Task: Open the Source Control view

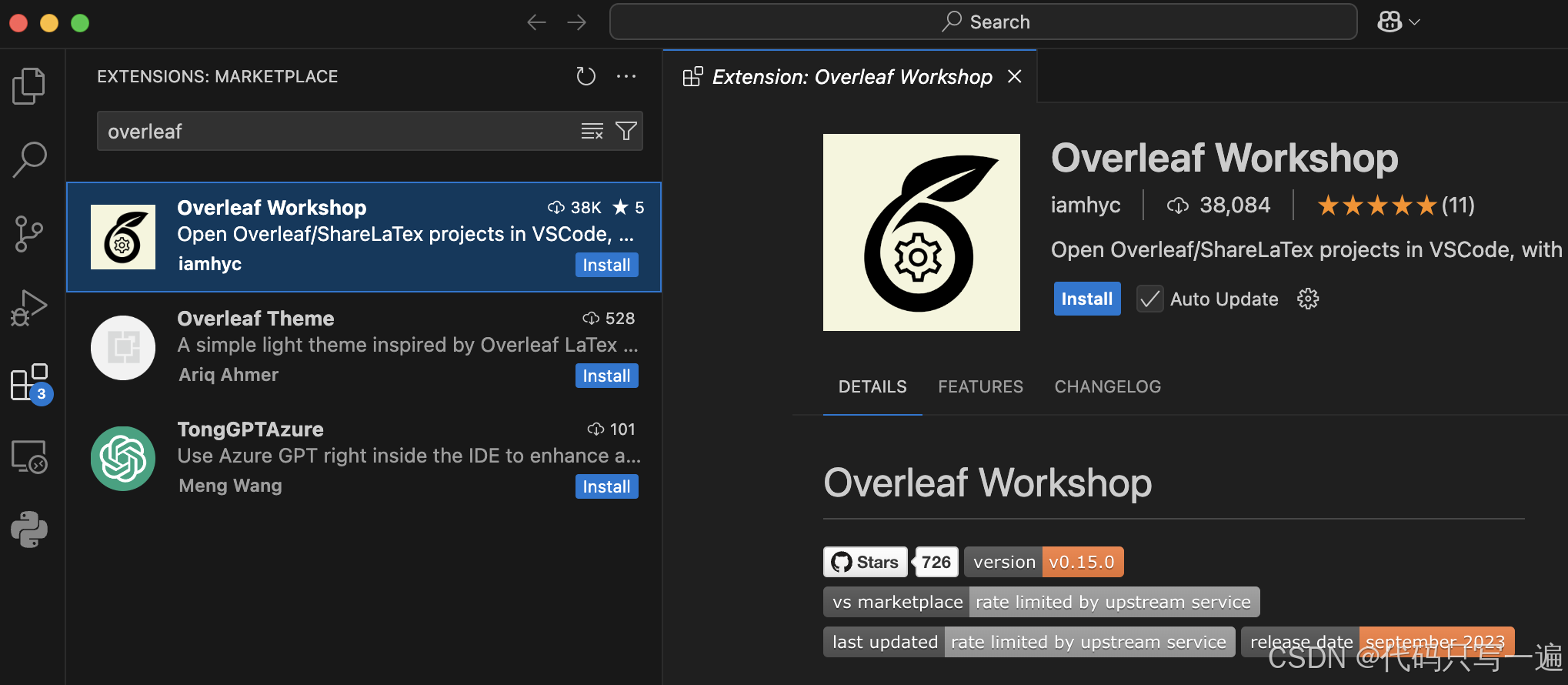Action: 29,234
